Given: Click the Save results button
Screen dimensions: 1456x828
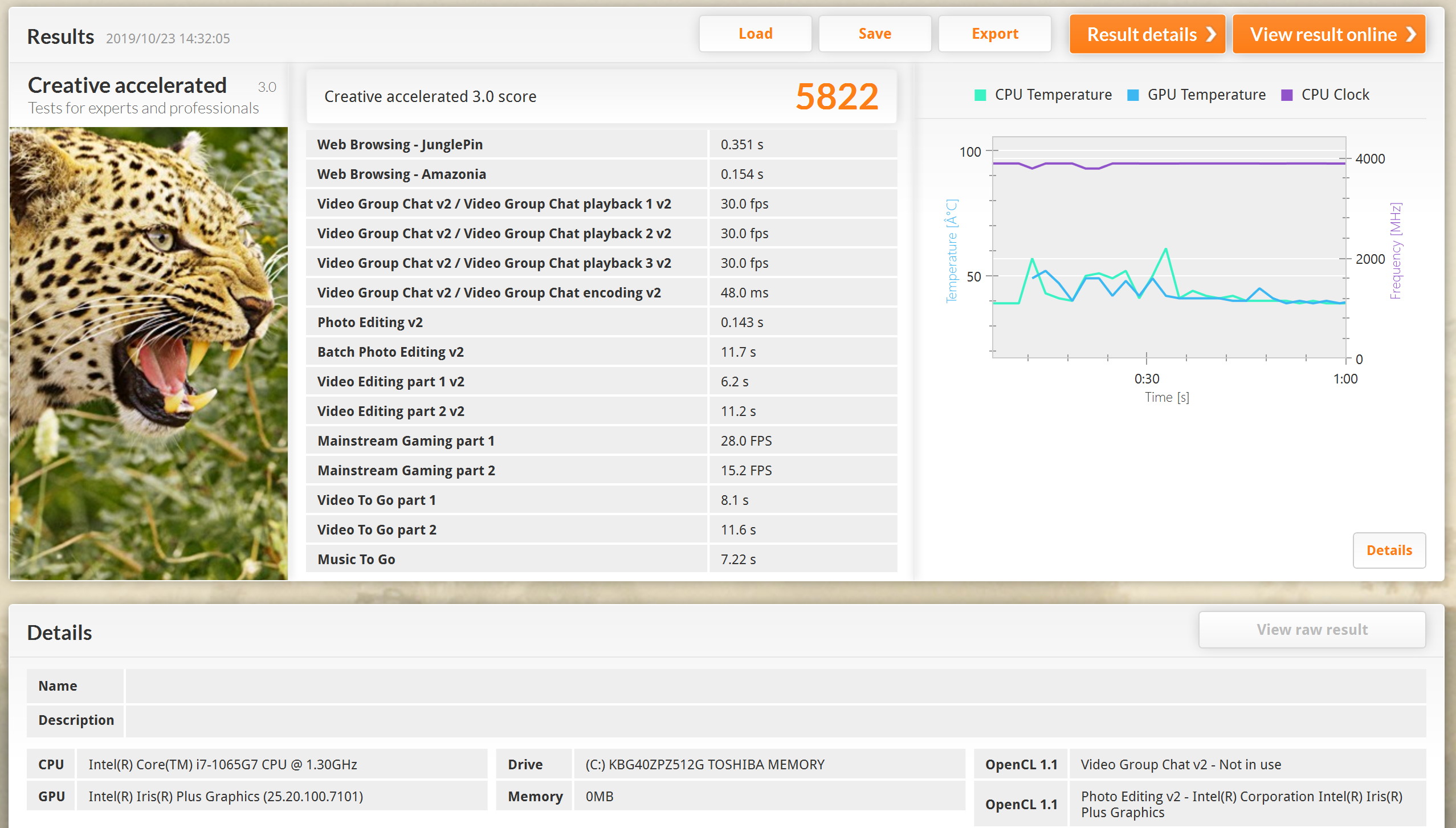Looking at the screenshot, I should 875,34.
